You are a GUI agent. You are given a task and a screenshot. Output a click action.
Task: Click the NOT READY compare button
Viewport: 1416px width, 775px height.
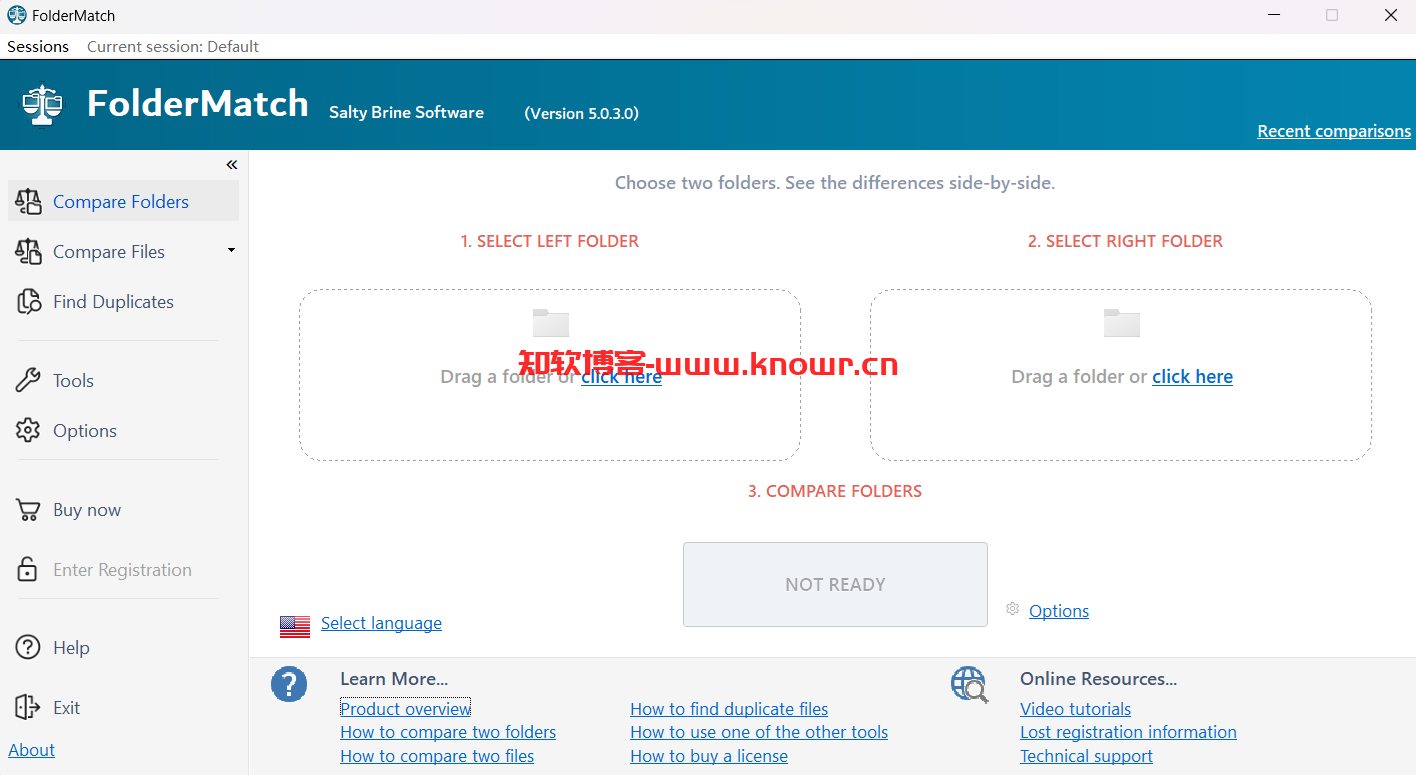click(835, 584)
